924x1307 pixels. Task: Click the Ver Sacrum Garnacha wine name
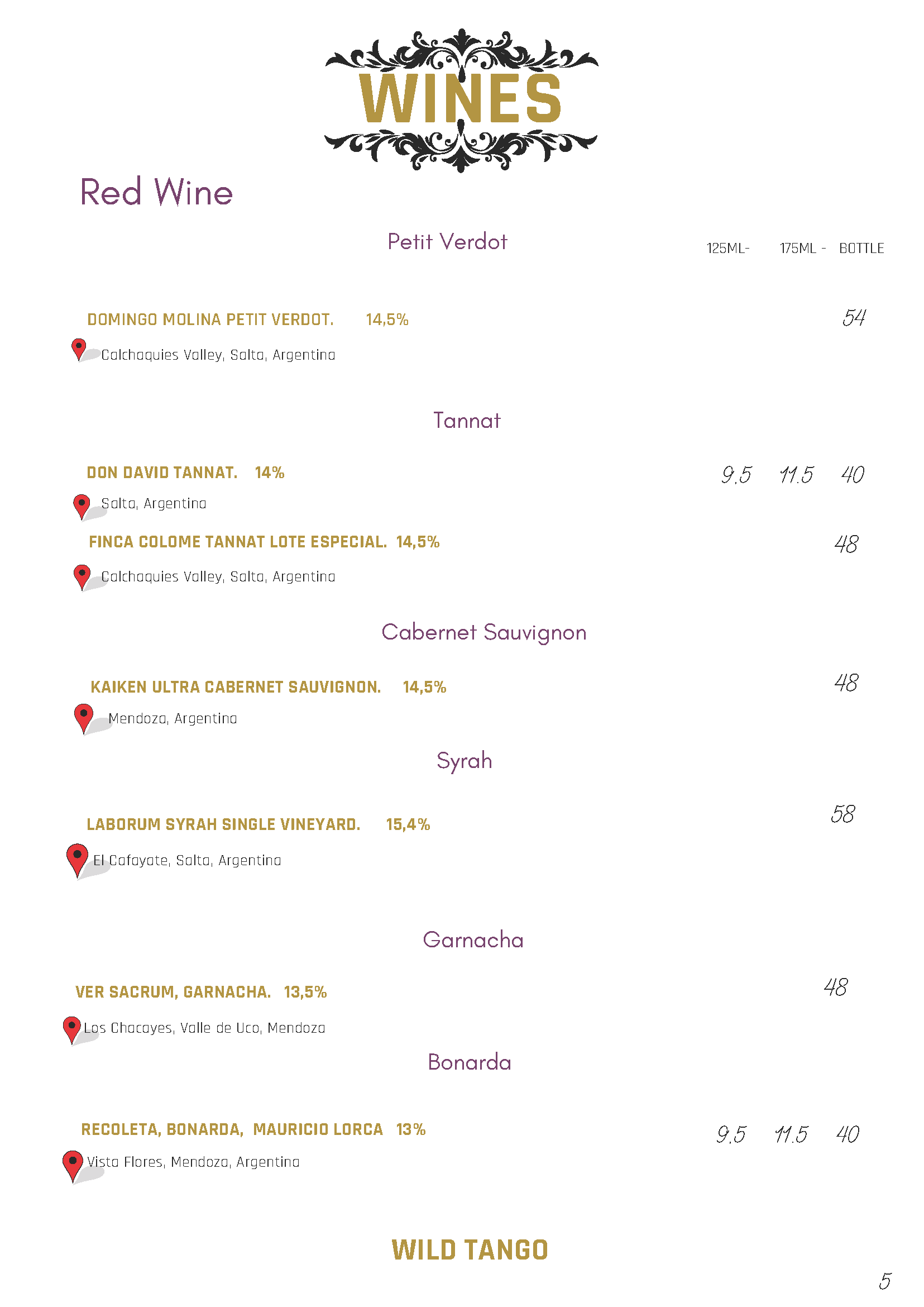173,992
